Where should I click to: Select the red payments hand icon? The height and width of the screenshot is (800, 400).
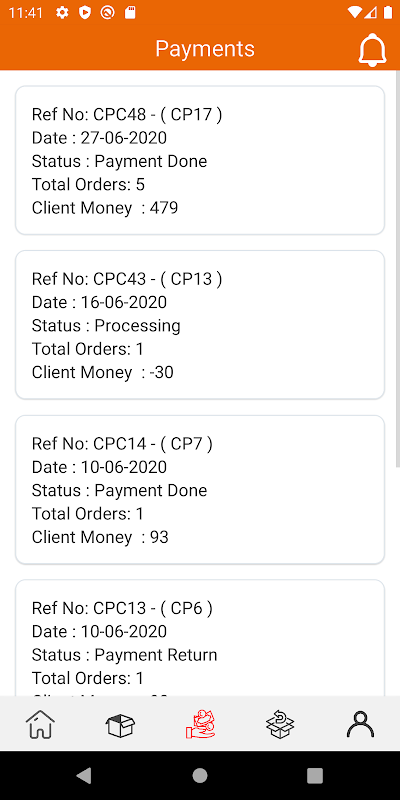tap(200, 724)
